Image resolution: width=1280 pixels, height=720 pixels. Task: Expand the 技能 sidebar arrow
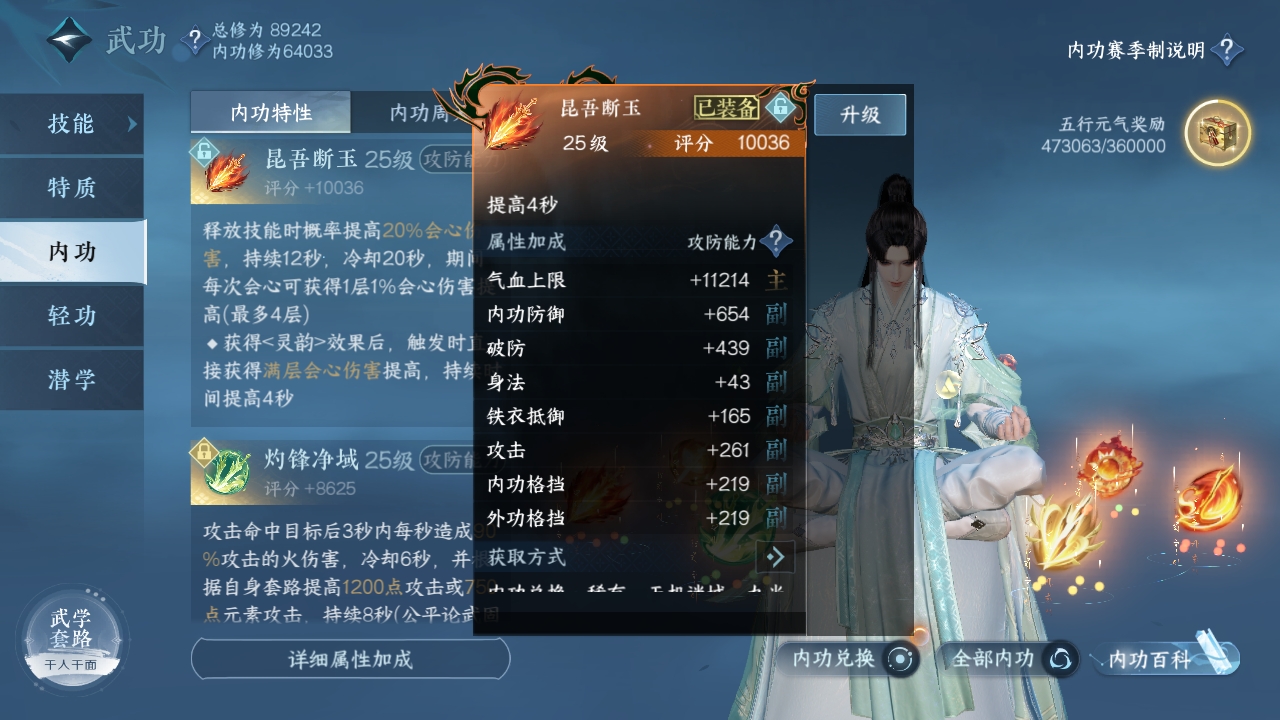coord(132,124)
